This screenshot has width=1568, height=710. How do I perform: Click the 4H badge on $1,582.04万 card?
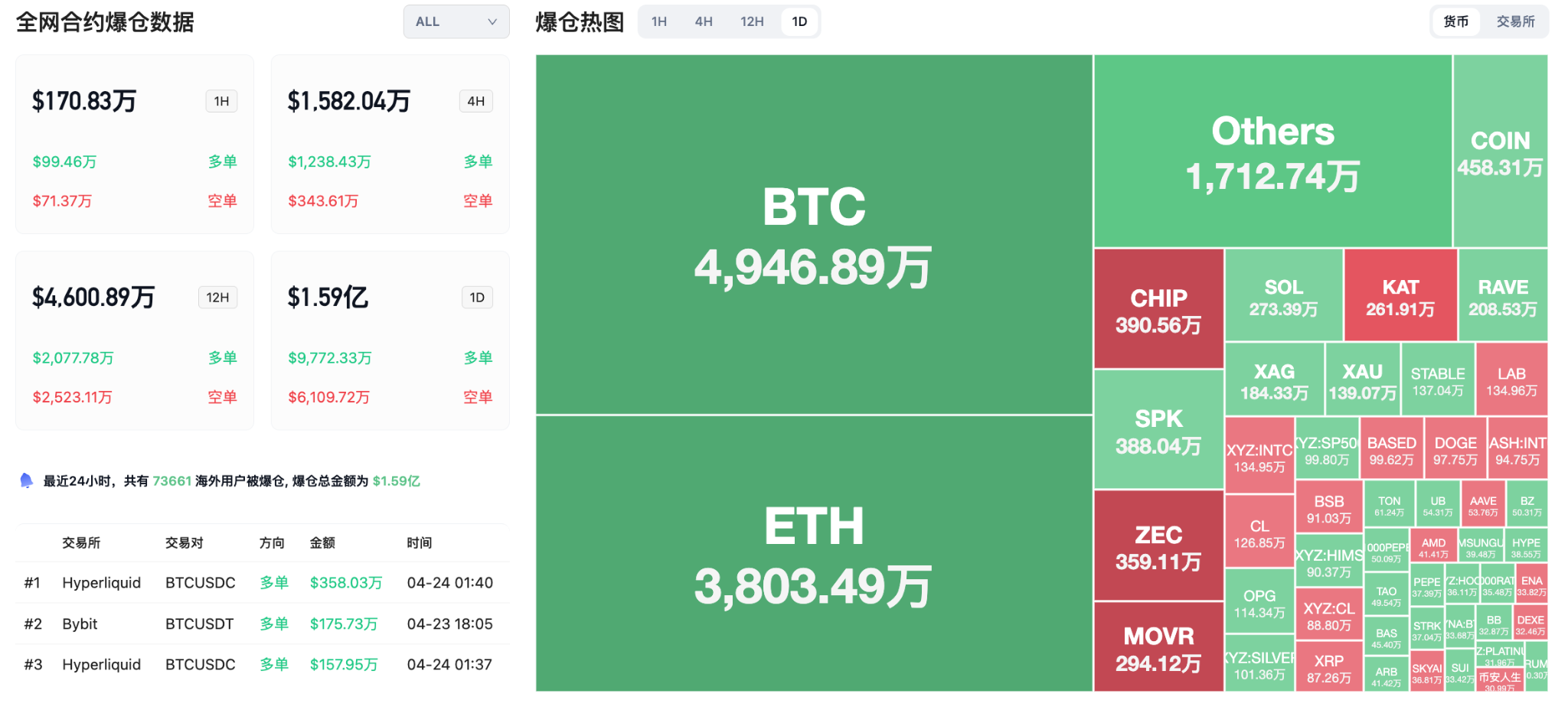click(x=475, y=101)
